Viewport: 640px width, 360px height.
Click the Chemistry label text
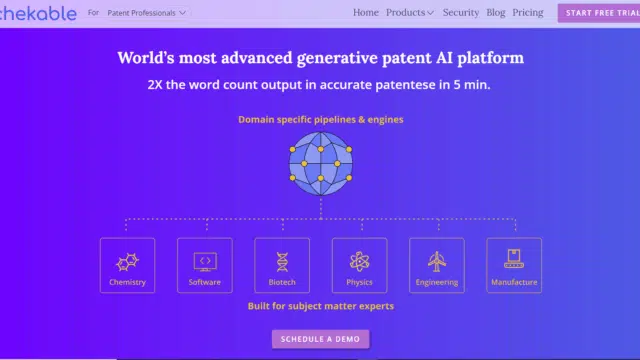127,282
